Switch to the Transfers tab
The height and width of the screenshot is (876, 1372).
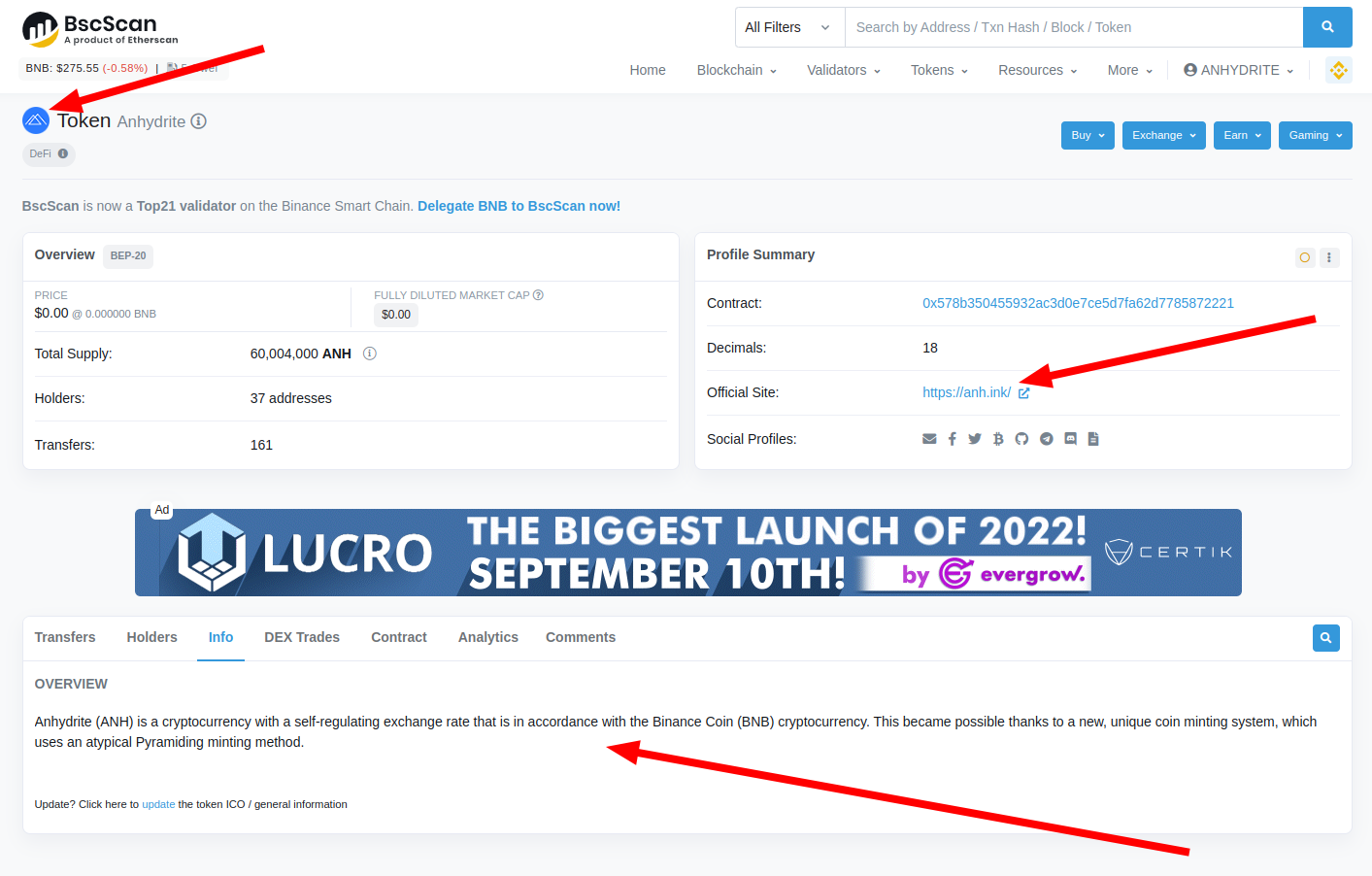pos(65,638)
